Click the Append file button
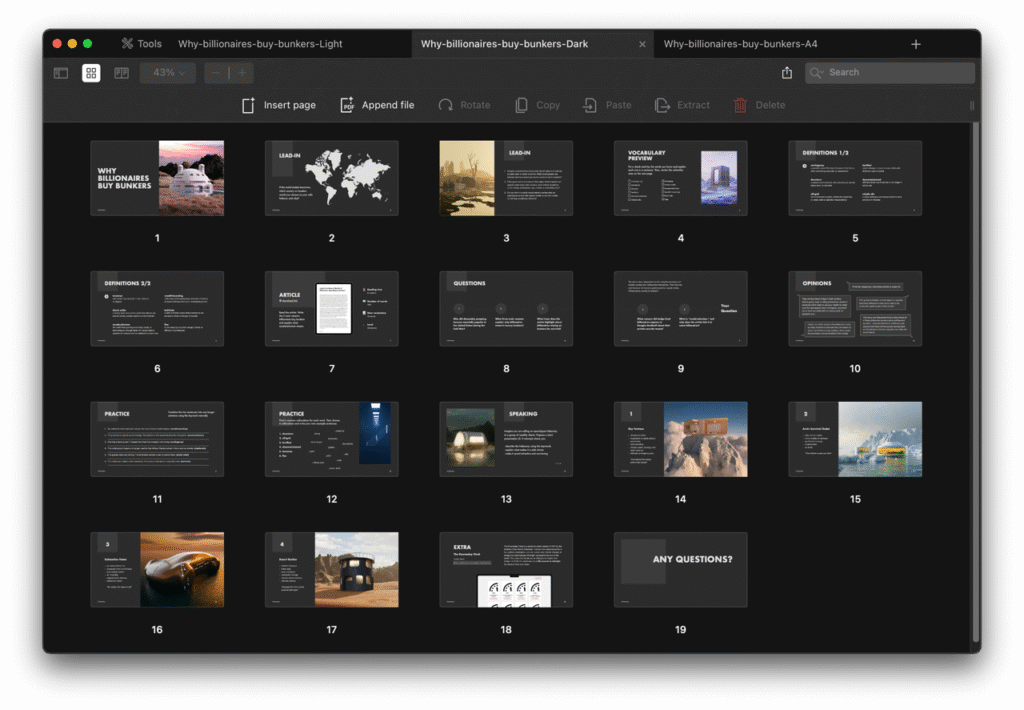 pyautogui.click(x=377, y=105)
